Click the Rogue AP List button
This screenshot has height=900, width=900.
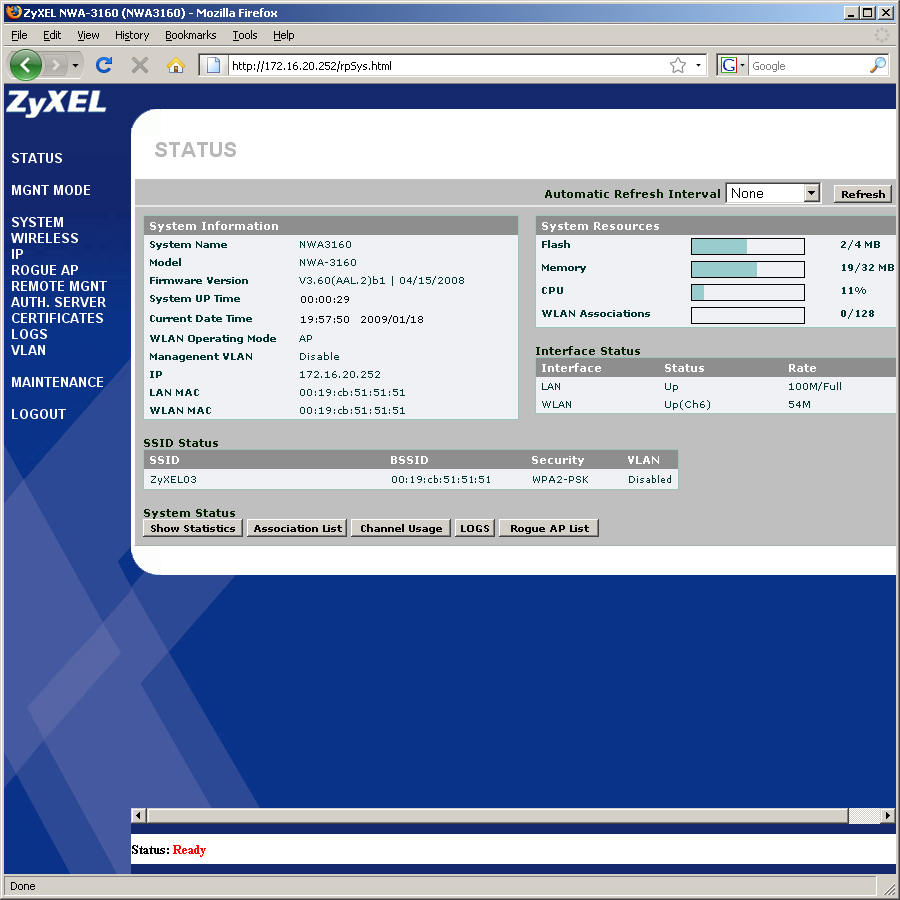pos(549,528)
